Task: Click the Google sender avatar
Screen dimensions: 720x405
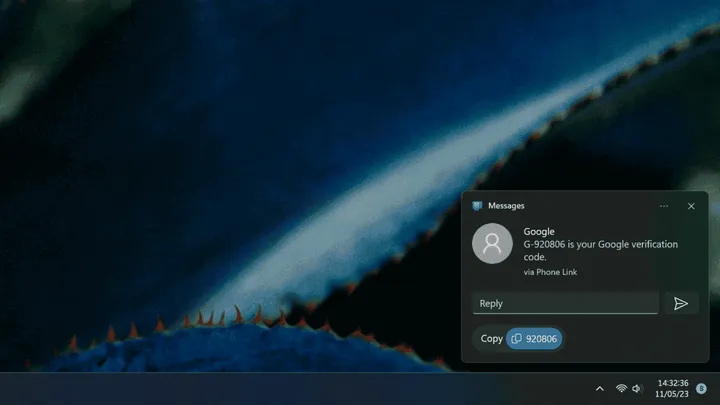Action: pyautogui.click(x=492, y=243)
